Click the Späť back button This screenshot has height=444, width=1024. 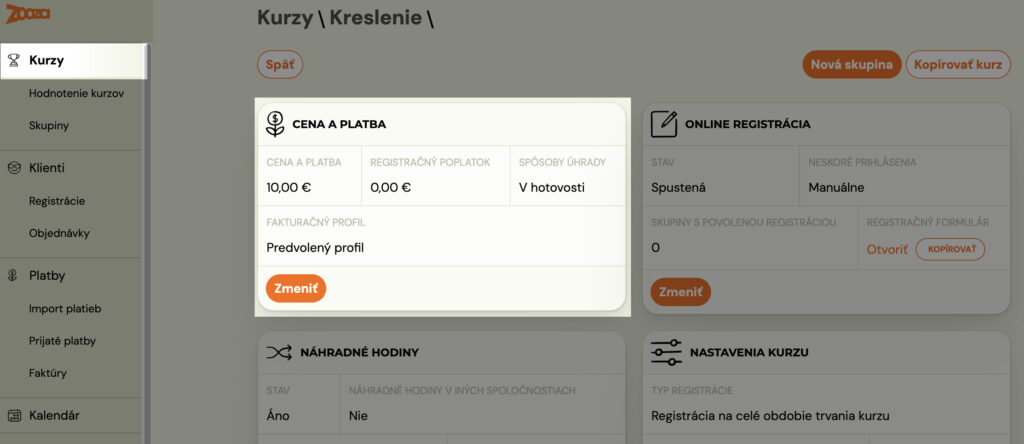click(x=280, y=65)
